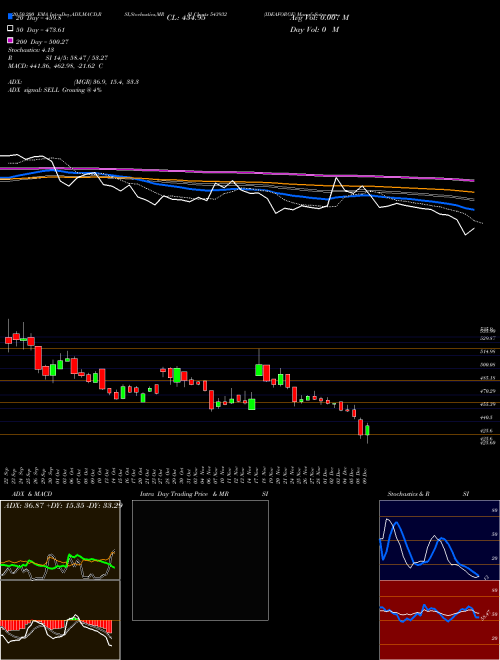This screenshot has height=660, width=500.
Task: Click the Stochastics 4.13 reading
Action: [31, 50]
